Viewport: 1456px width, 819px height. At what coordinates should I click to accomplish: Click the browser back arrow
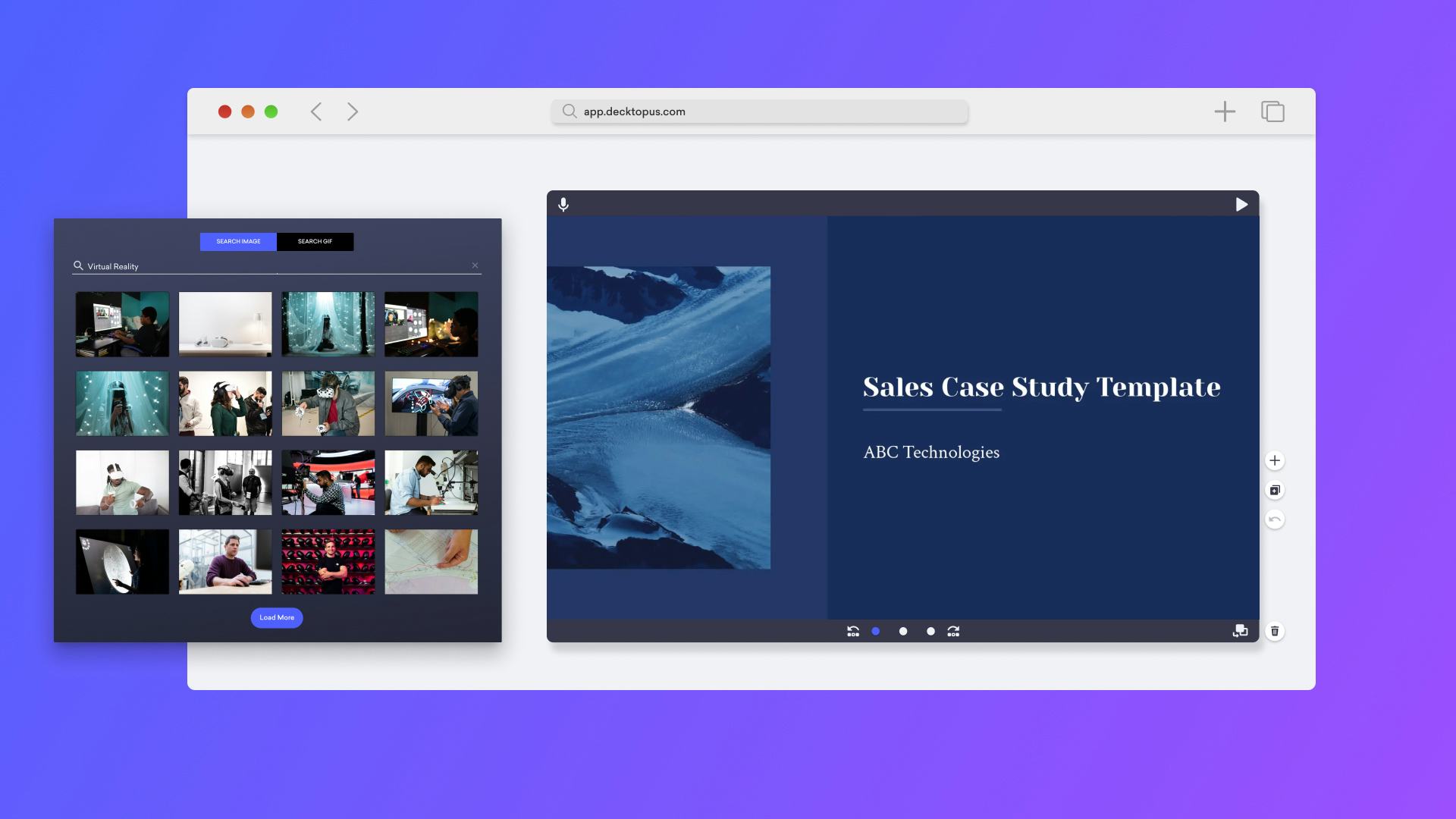coord(316,111)
